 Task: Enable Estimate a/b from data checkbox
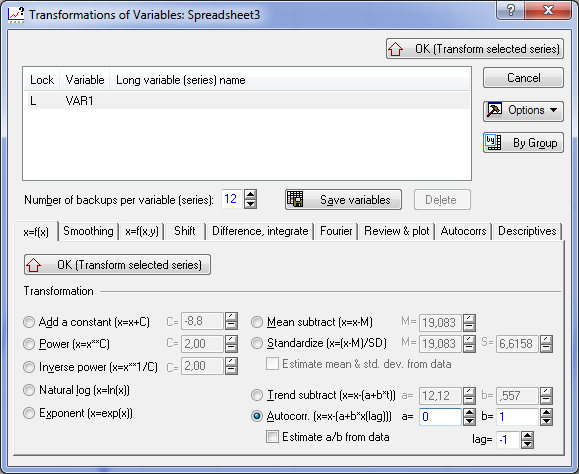point(273,437)
